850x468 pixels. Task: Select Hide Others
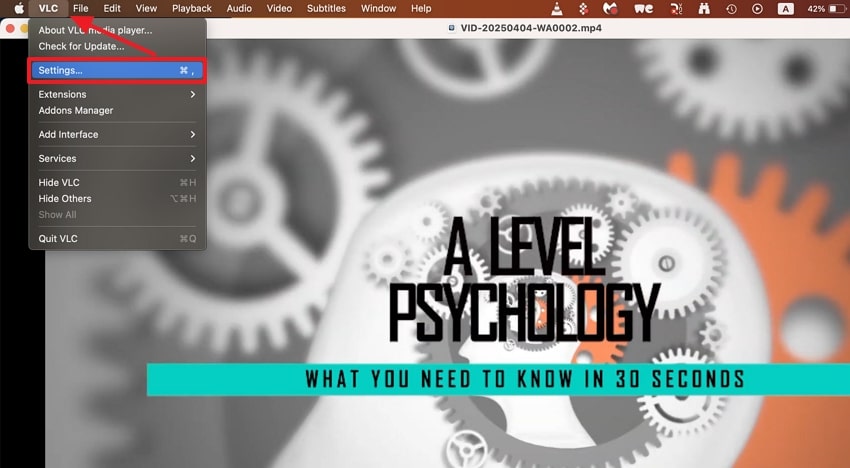117,199
